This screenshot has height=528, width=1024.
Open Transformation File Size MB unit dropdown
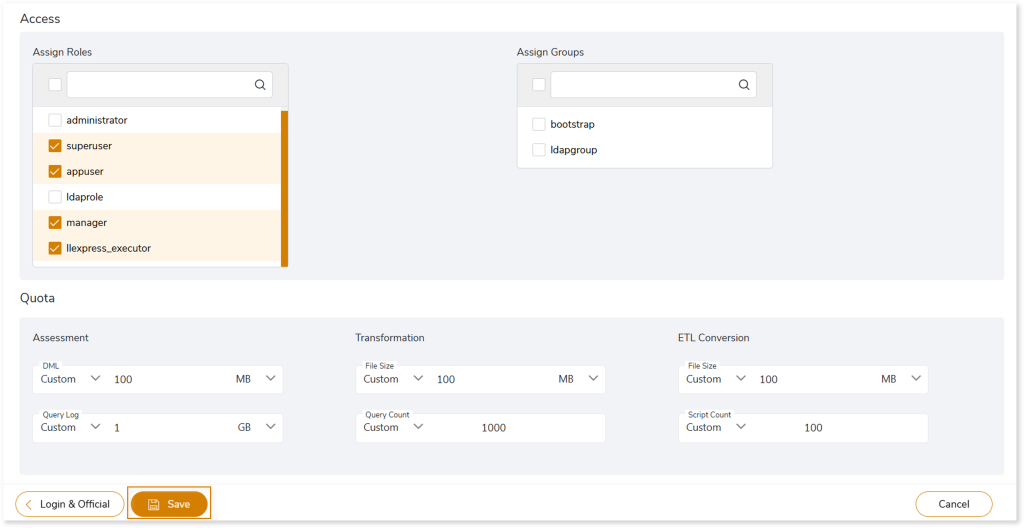pos(579,379)
